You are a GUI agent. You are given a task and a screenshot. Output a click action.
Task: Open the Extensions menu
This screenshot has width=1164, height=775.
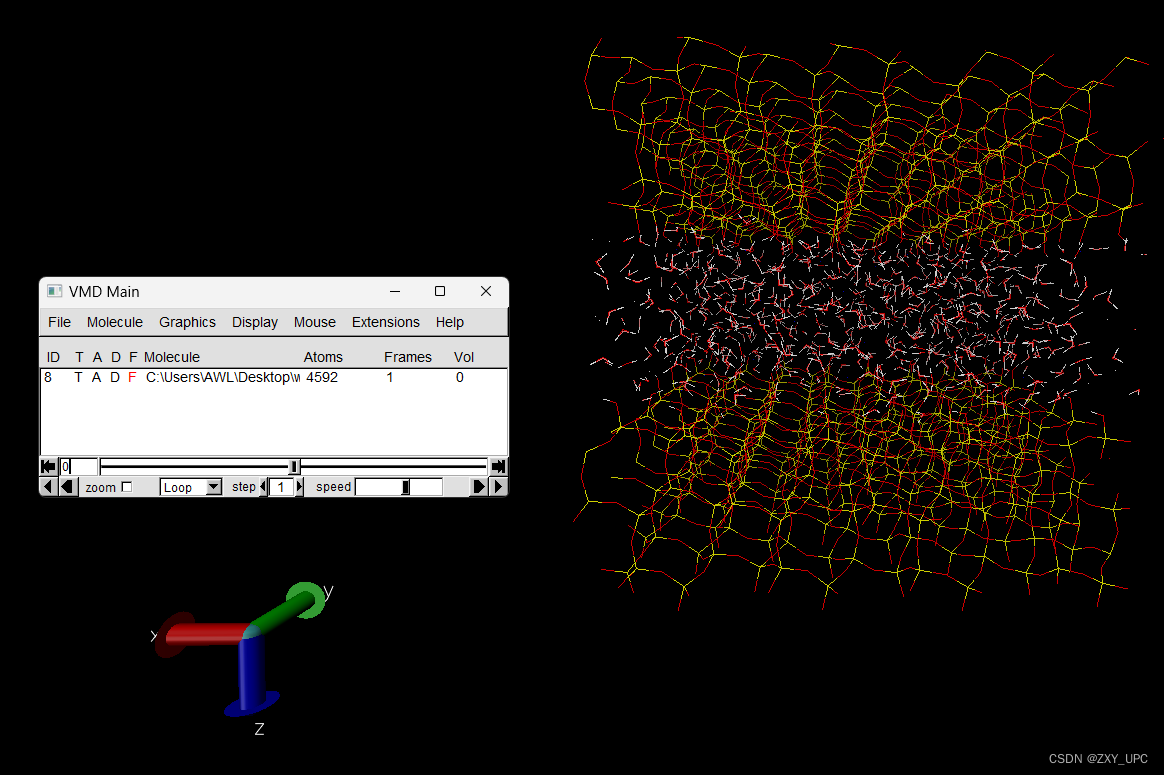(385, 322)
